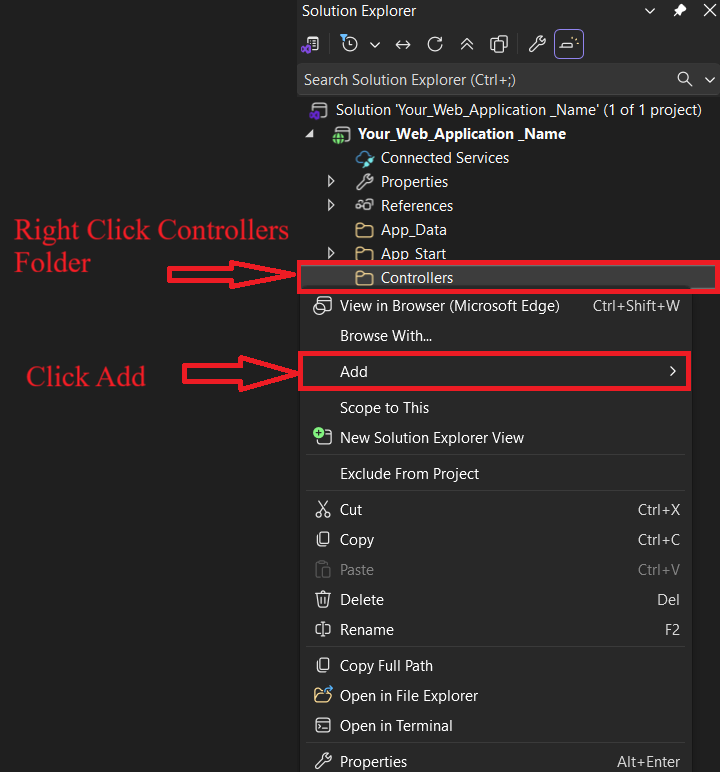Toggle Show All Files icon
The height and width of the screenshot is (772, 720).
498,44
